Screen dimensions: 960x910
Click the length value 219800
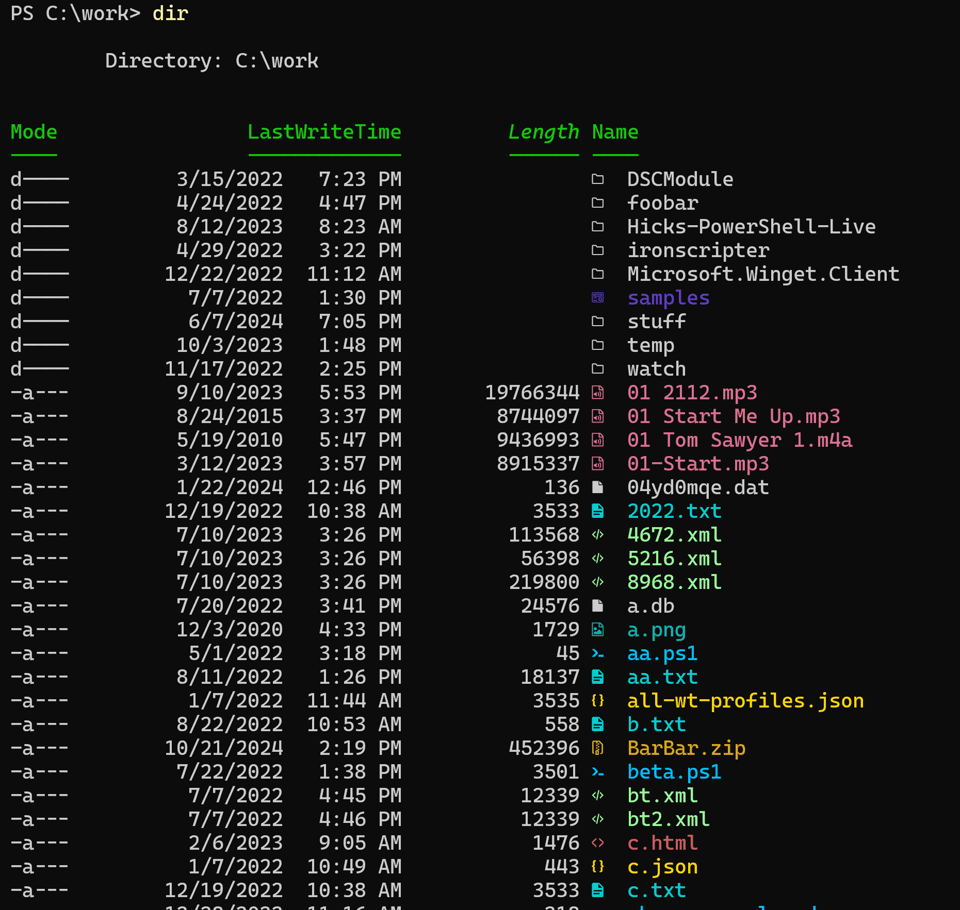(x=544, y=582)
